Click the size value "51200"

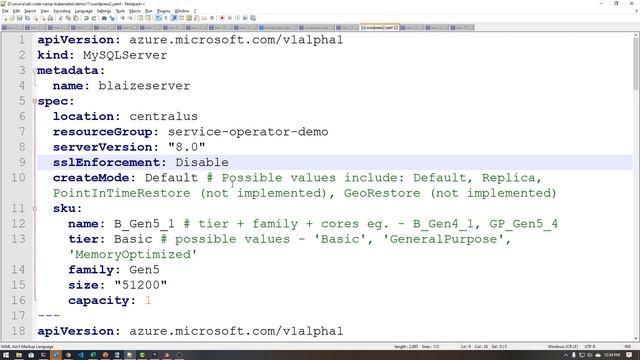click(140, 285)
